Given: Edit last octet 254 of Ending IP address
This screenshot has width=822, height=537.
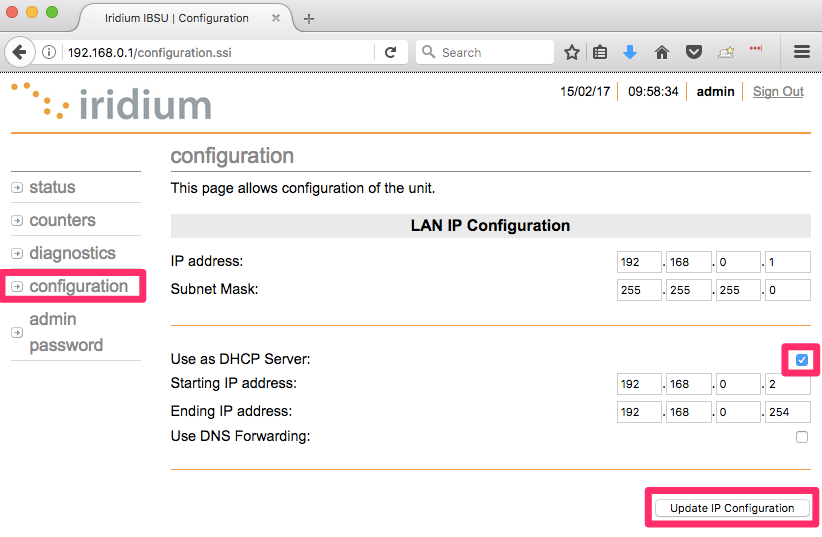Looking at the screenshot, I should (788, 412).
